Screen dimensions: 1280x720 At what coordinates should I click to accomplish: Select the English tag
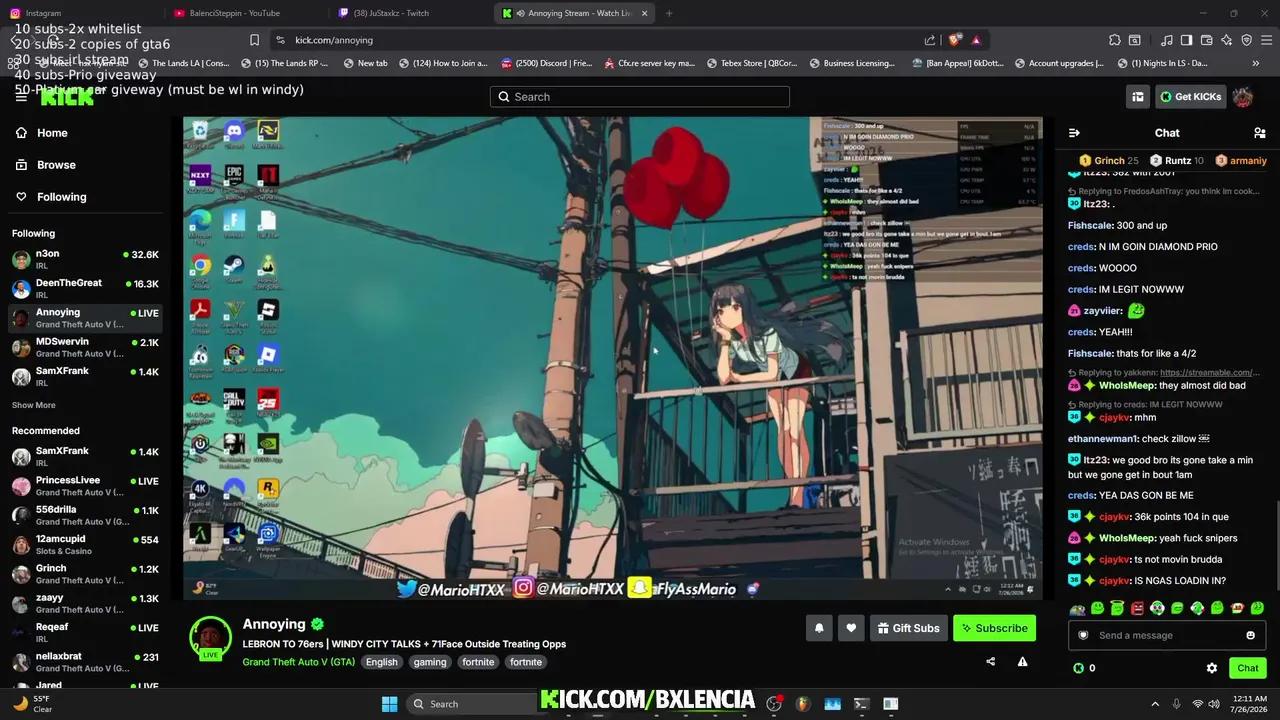point(381,662)
